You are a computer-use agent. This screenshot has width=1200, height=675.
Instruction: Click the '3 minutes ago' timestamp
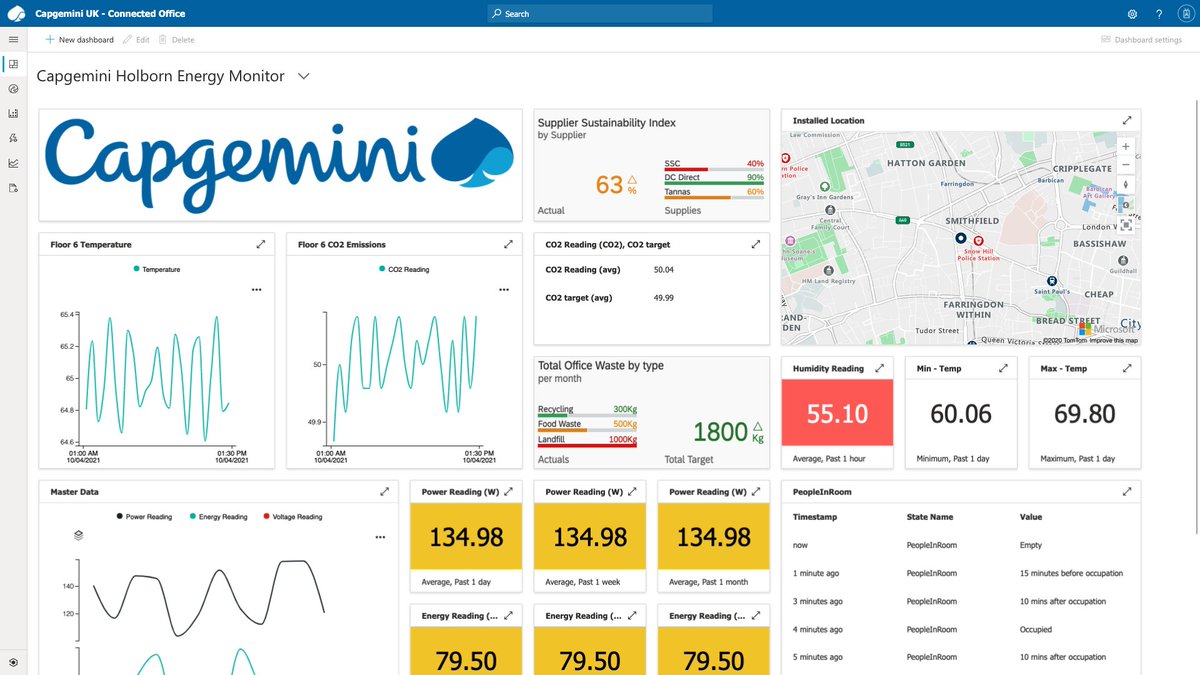tap(818, 601)
